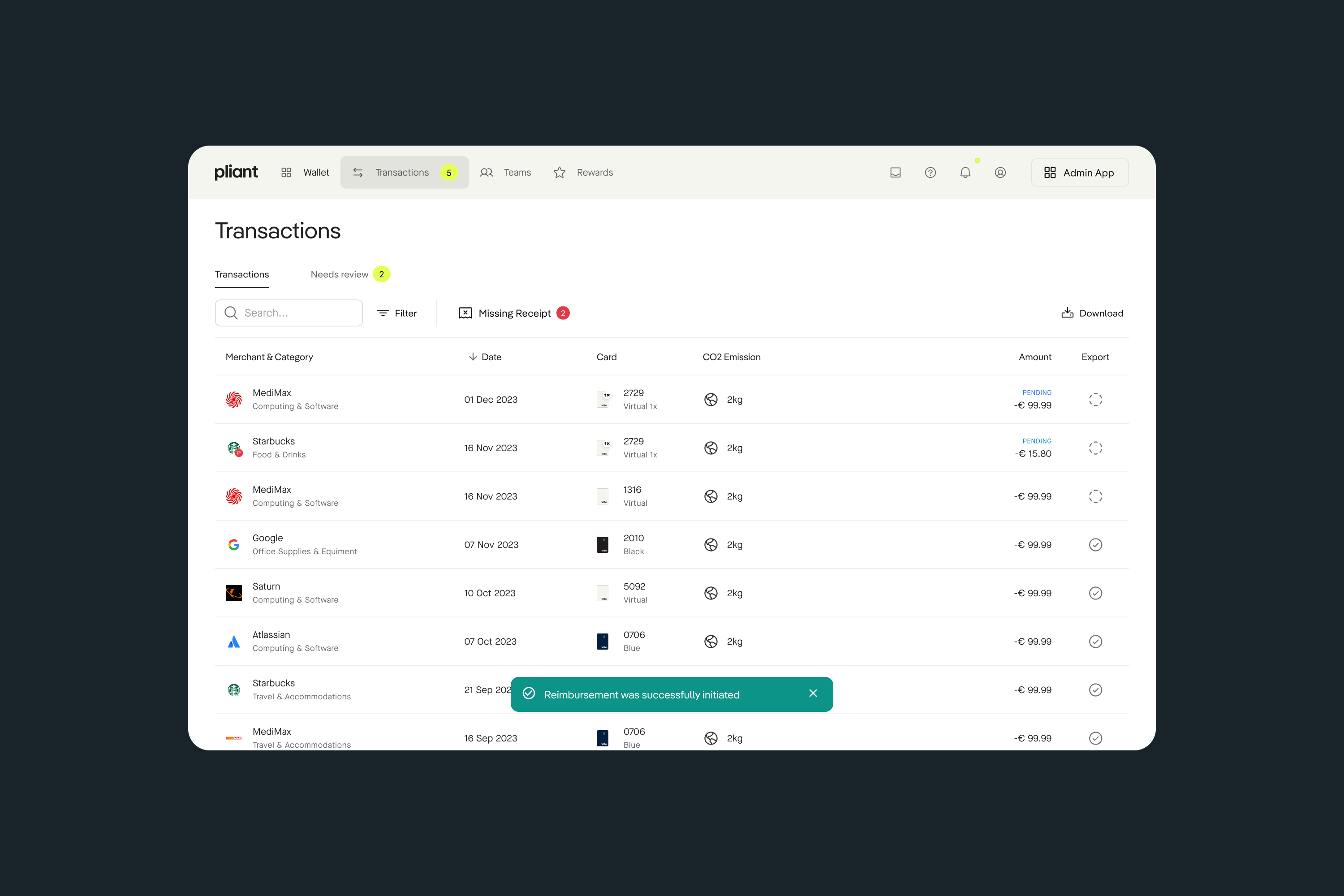Image resolution: width=1344 pixels, height=896 pixels.
Task: Click the Virtual card 5092 icon
Action: point(602,593)
